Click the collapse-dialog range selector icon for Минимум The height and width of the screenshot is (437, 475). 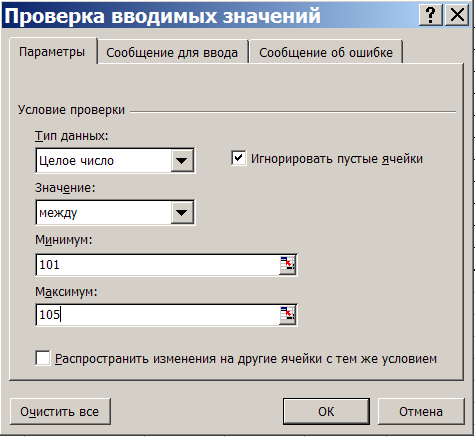click(288, 265)
